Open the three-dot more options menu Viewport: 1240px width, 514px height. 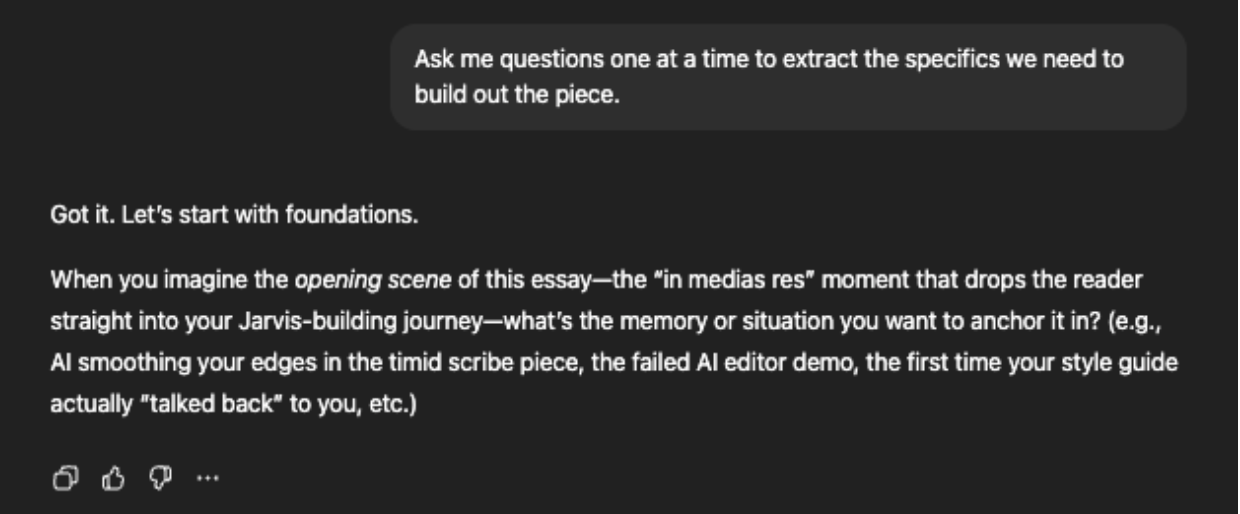click(x=207, y=479)
